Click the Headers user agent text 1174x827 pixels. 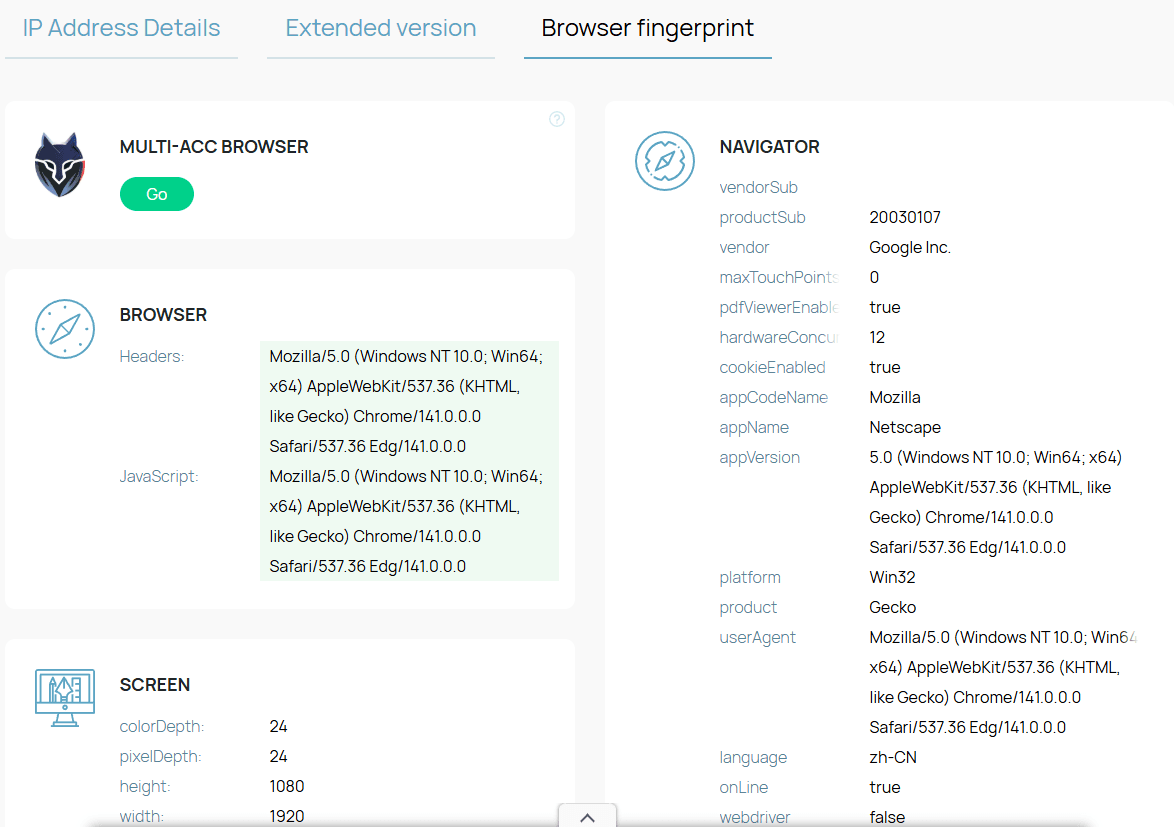(408, 401)
